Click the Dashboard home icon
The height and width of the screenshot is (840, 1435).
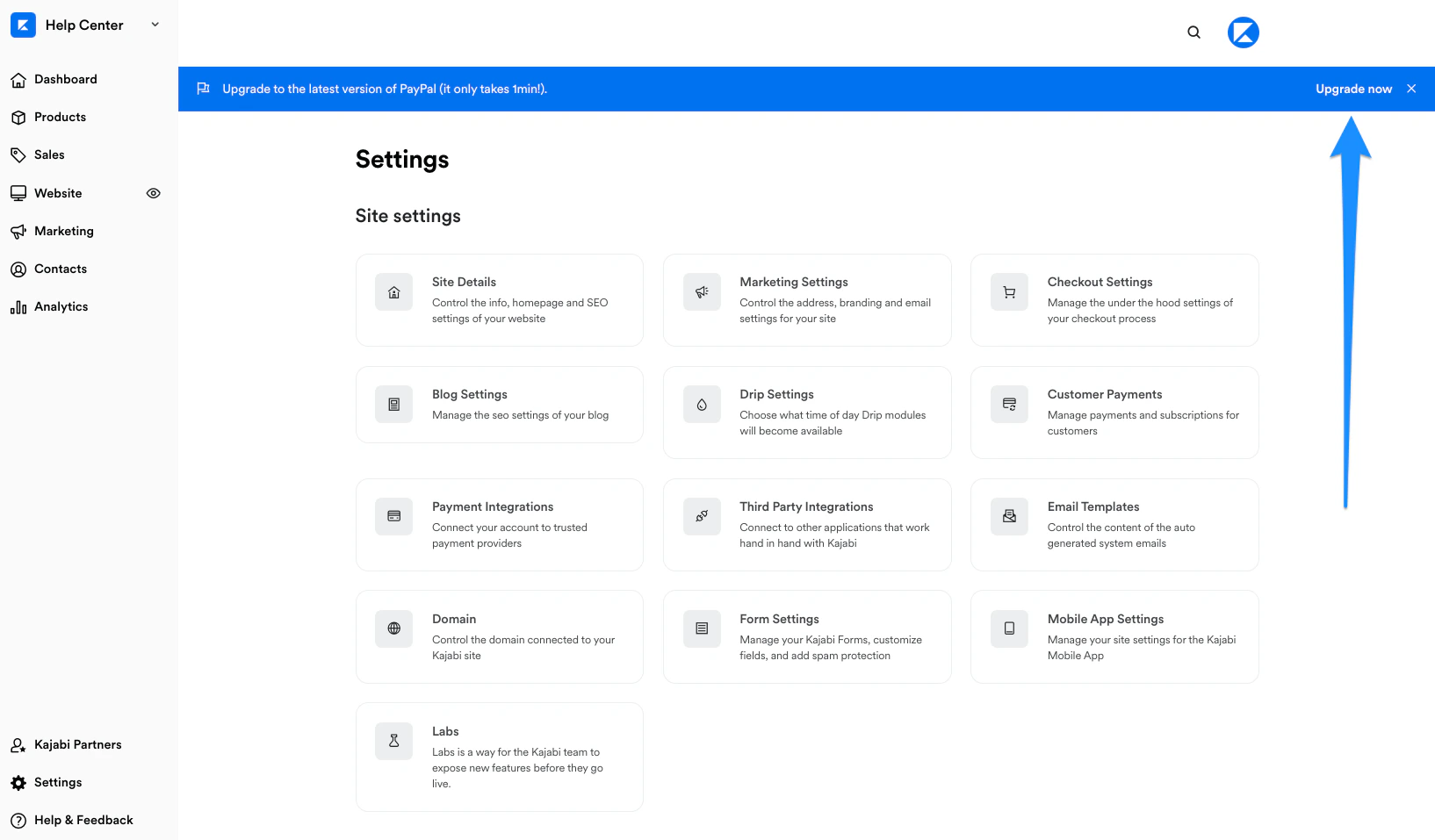pos(18,79)
